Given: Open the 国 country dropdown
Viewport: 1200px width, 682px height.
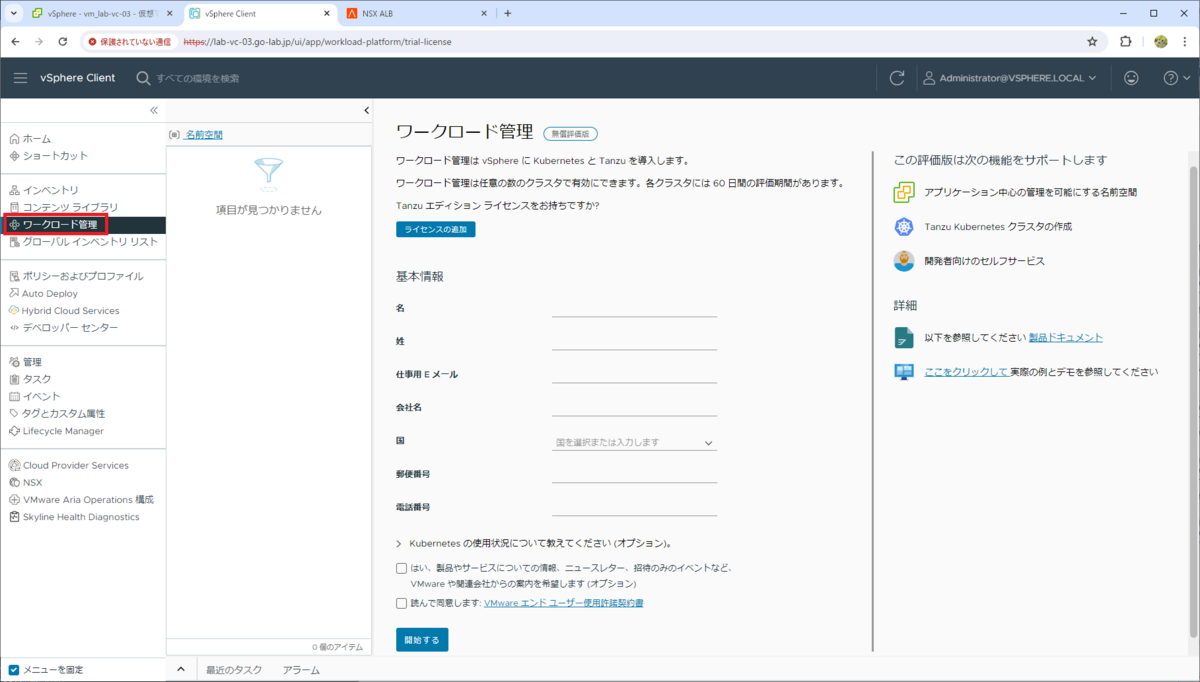Looking at the screenshot, I should click(x=634, y=442).
